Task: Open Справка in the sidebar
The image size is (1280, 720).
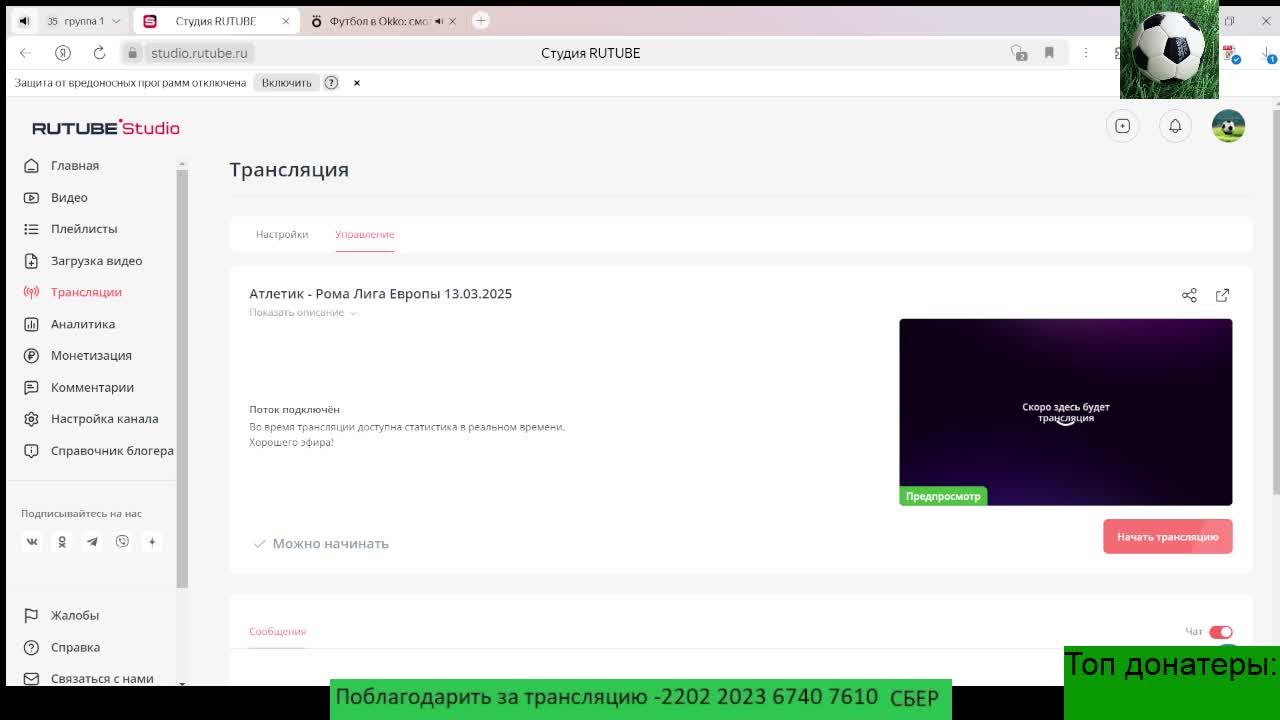Action: point(75,647)
